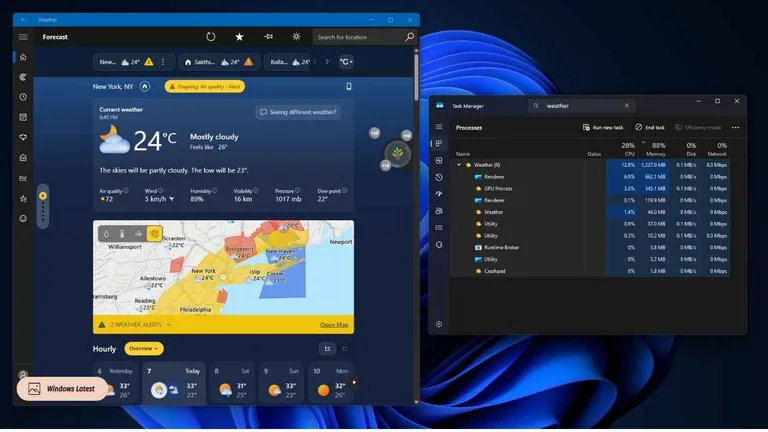Show next locations with right chevron
The height and width of the screenshot is (432, 768).
coord(327,62)
